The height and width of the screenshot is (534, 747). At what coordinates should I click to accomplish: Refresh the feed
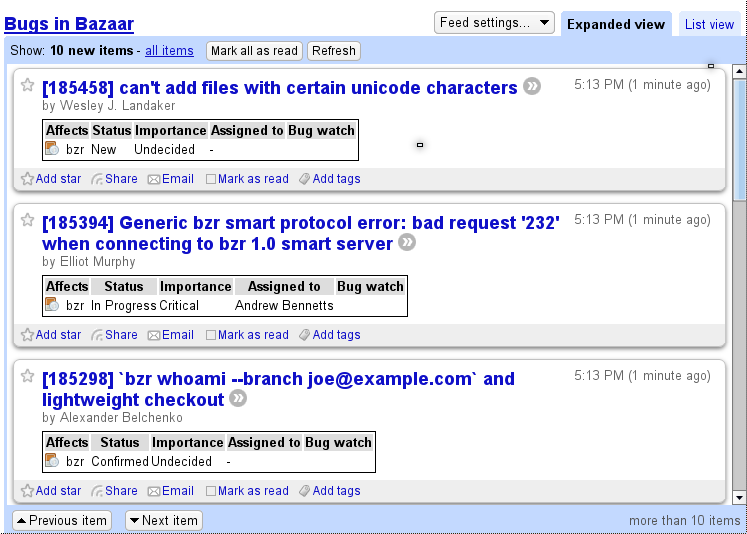[x=334, y=51]
